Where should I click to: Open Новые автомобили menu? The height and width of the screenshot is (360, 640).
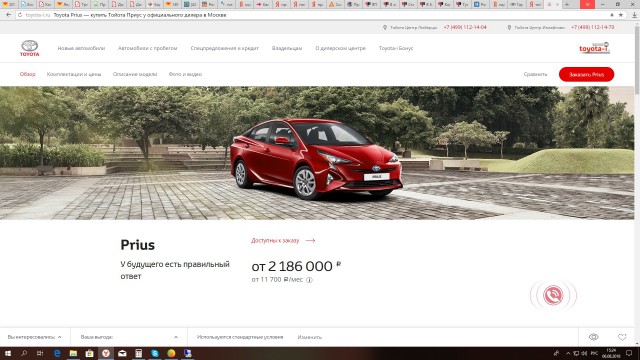pos(81,48)
